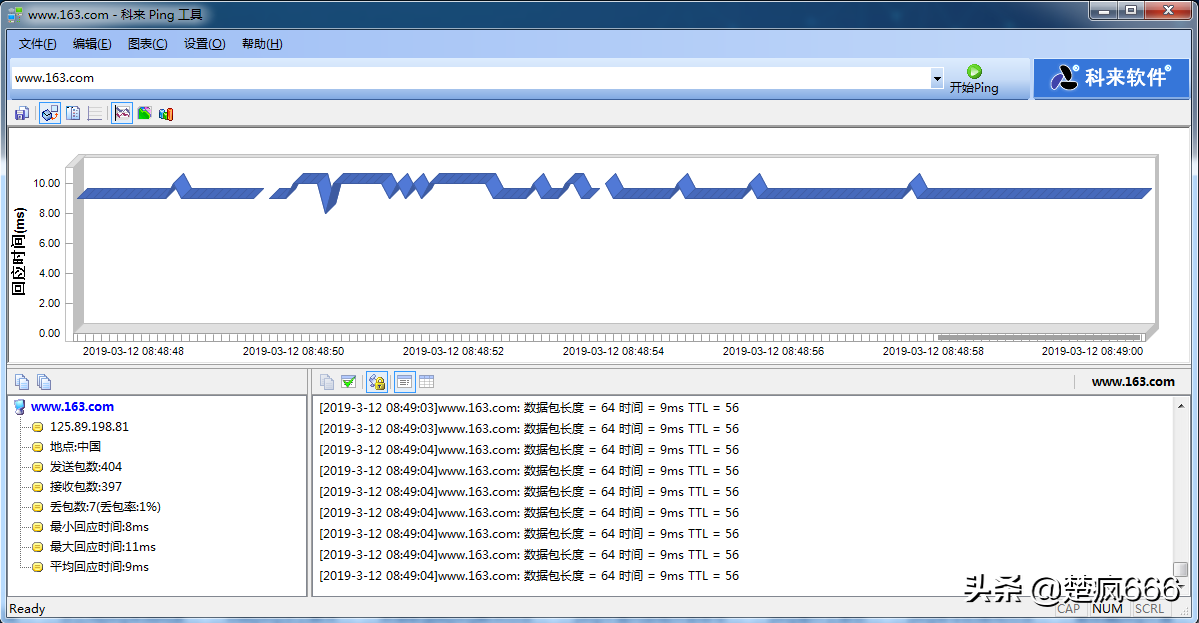The image size is (1199, 623).
Task: Toggle the auto-scroll lock icon
Action: click(376, 381)
